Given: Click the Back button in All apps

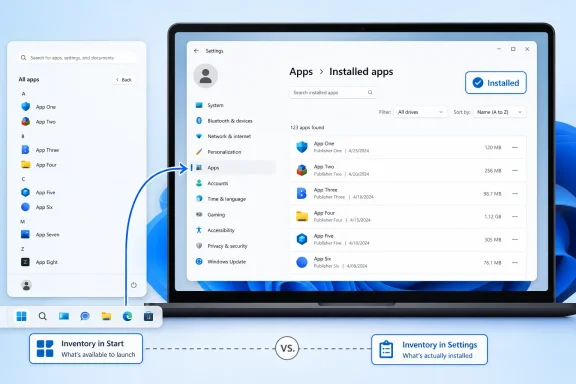Looking at the screenshot, I should (x=123, y=80).
